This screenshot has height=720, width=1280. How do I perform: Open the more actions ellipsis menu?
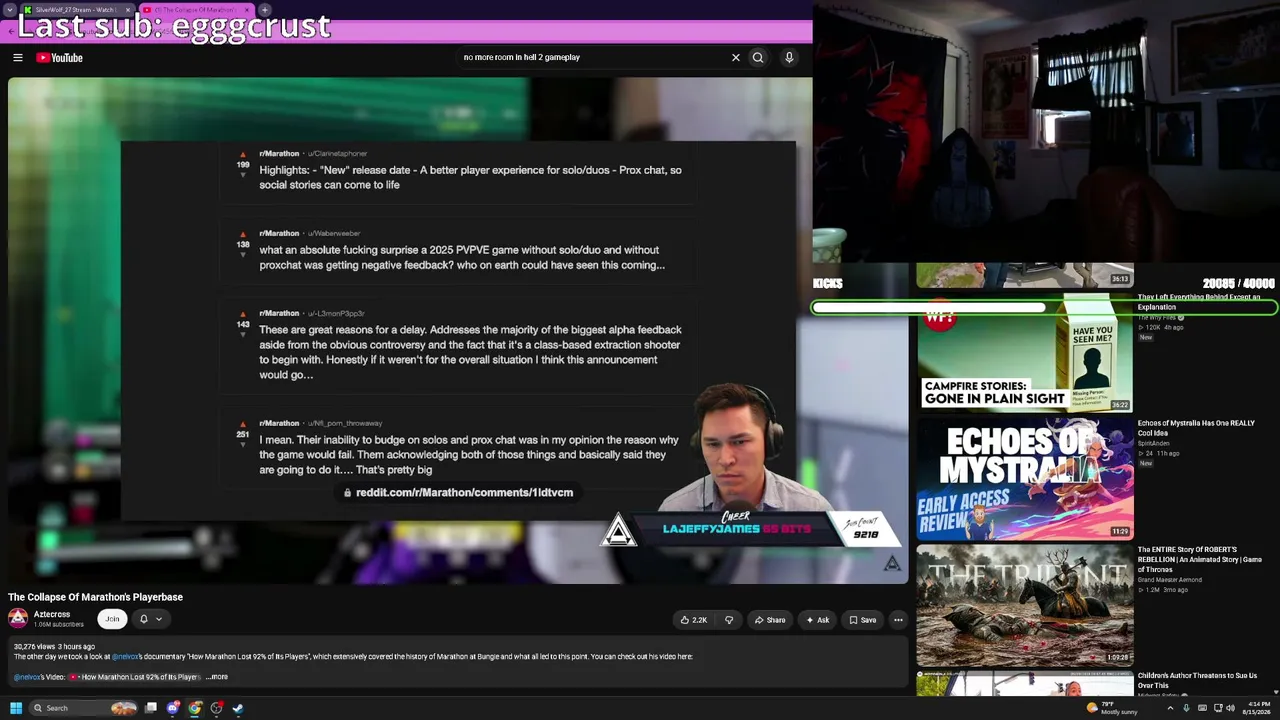(898, 620)
